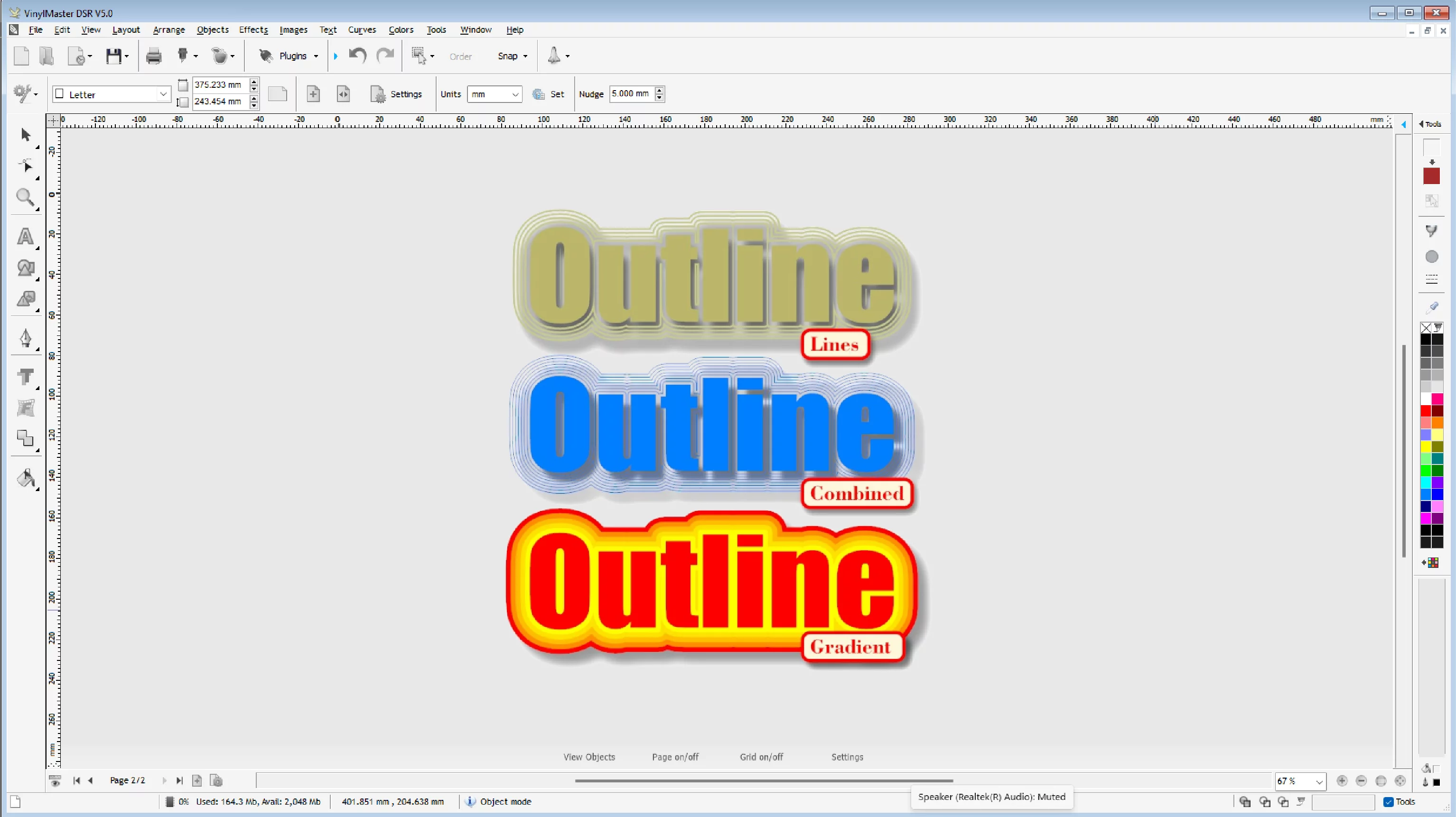The width and height of the screenshot is (1456, 817).
Task: Select the artistic text A tool
Action: click(26, 236)
